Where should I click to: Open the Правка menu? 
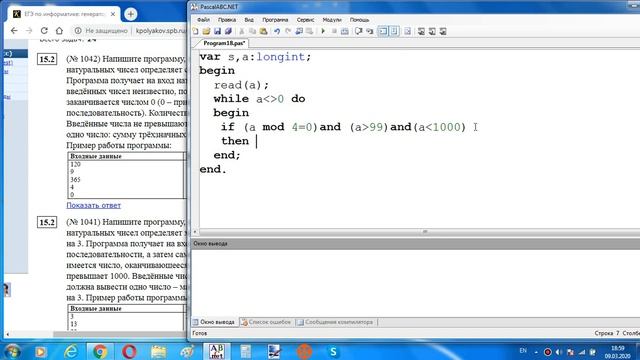point(227,20)
